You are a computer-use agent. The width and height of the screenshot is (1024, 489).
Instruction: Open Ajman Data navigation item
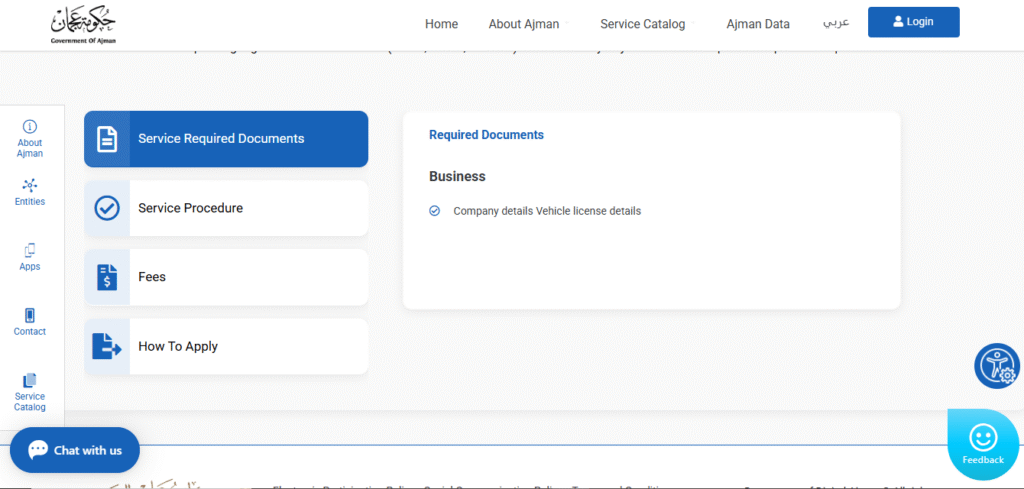[x=757, y=24]
